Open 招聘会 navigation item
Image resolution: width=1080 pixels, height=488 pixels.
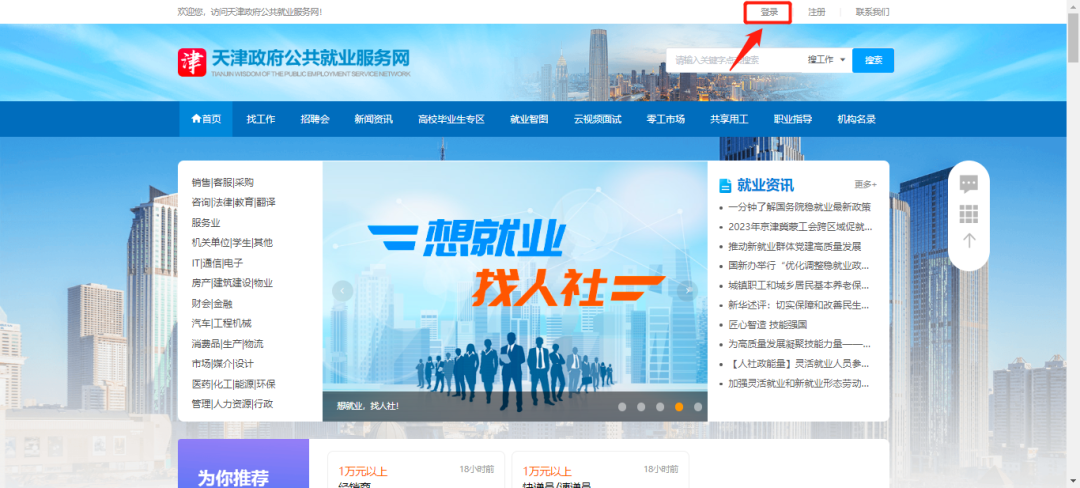point(315,119)
